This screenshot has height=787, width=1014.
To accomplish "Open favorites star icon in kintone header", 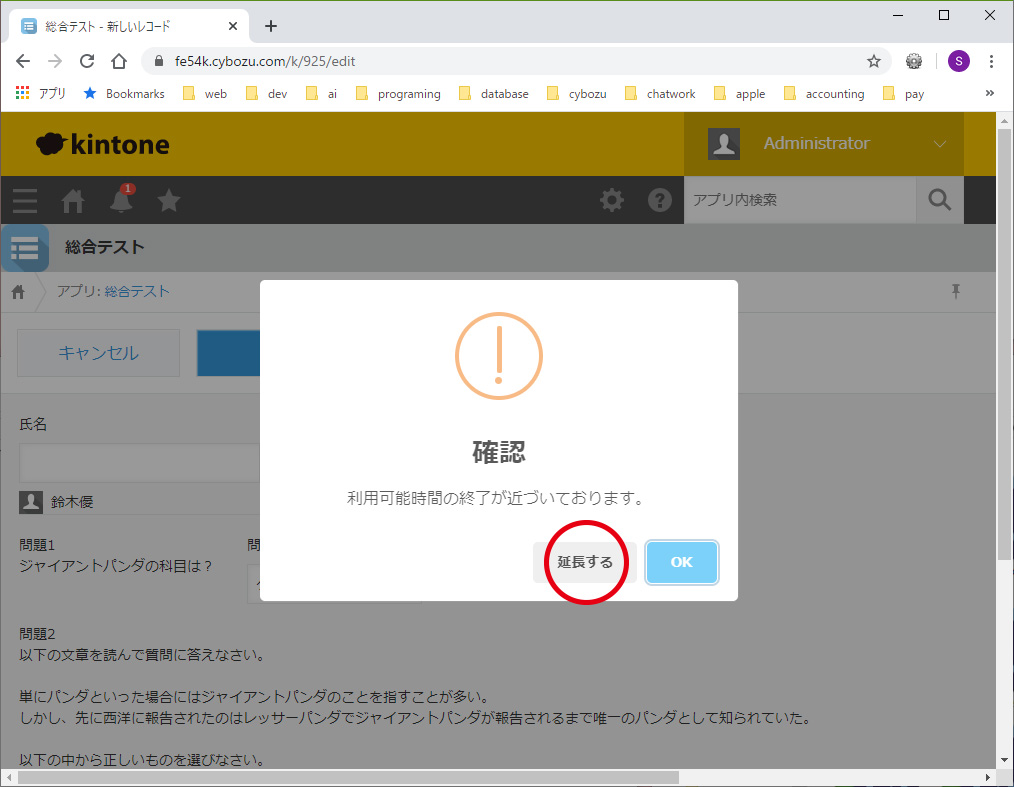I will tap(169, 200).
